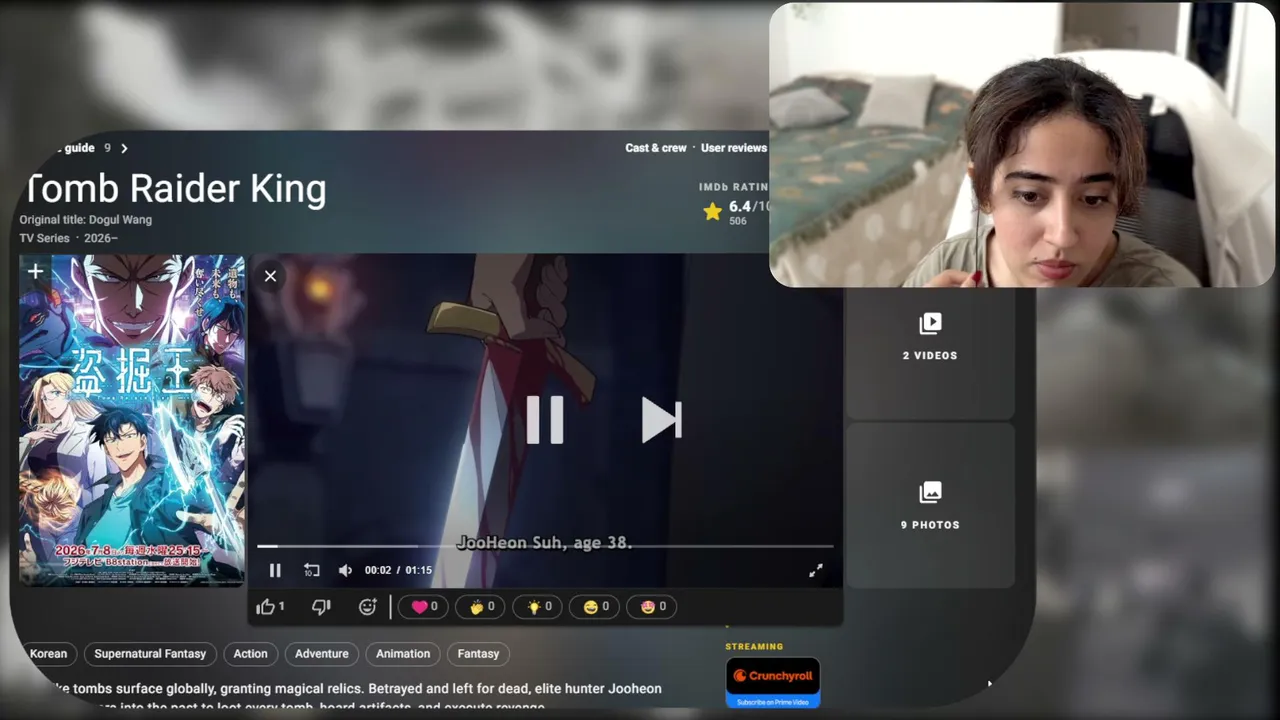Screen dimensions: 1280x720
Task: React with the heart-eyes emoji
Action: pyautogui.click(x=652, y=606)
